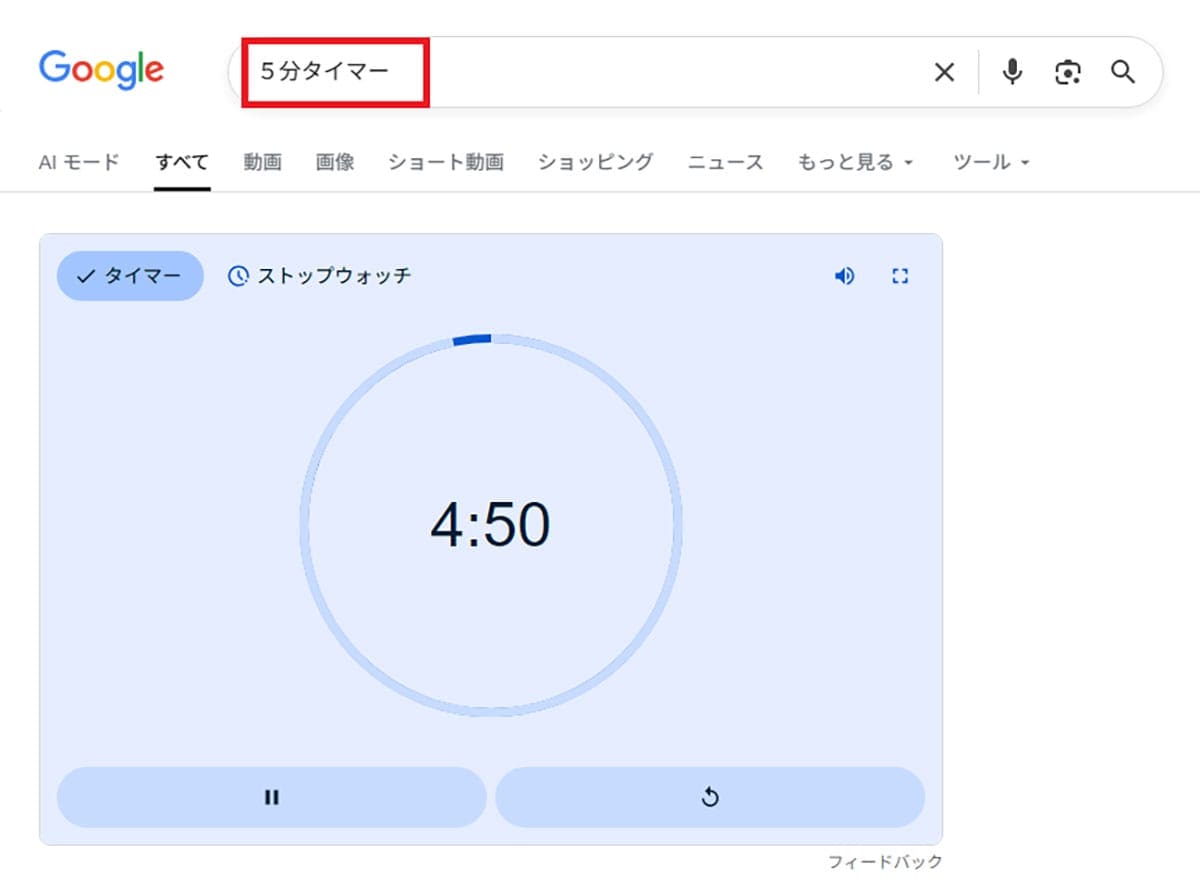
Task: Open the もっと見る dropdown
Action: point(848,161)
